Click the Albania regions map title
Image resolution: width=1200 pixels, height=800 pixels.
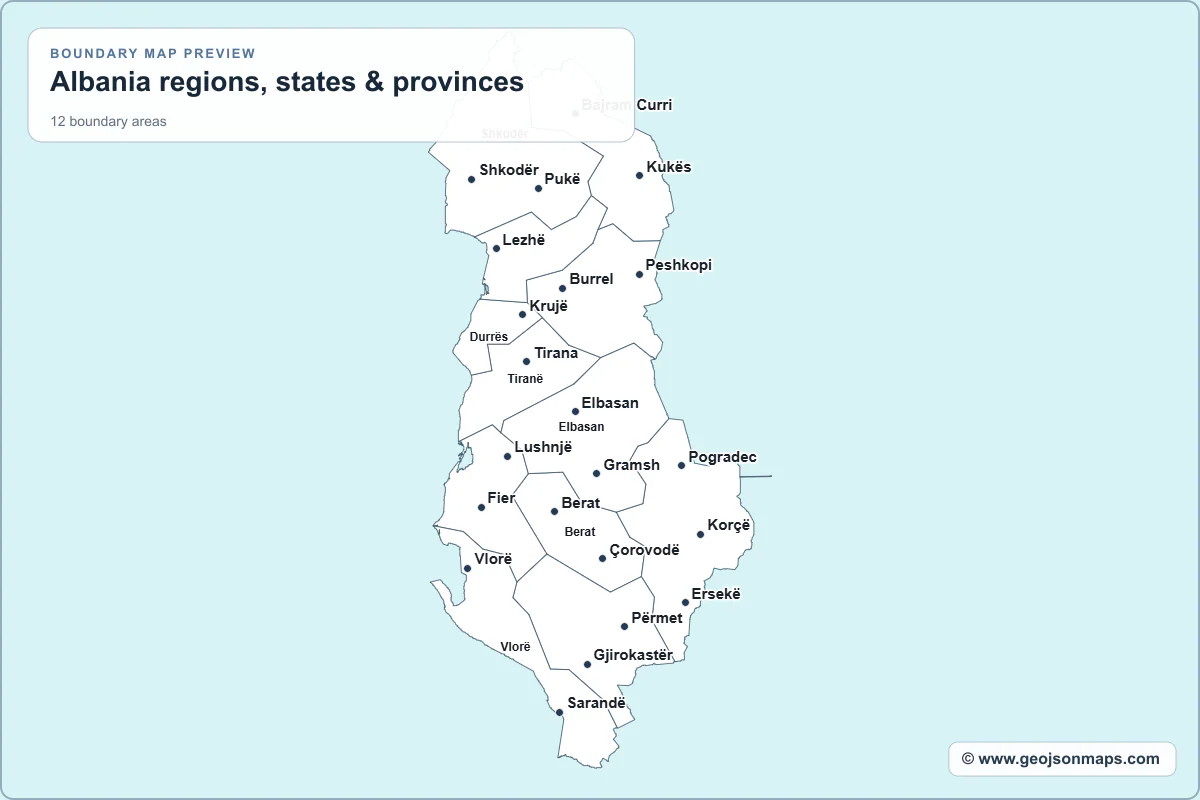click(x=287, y=82)
